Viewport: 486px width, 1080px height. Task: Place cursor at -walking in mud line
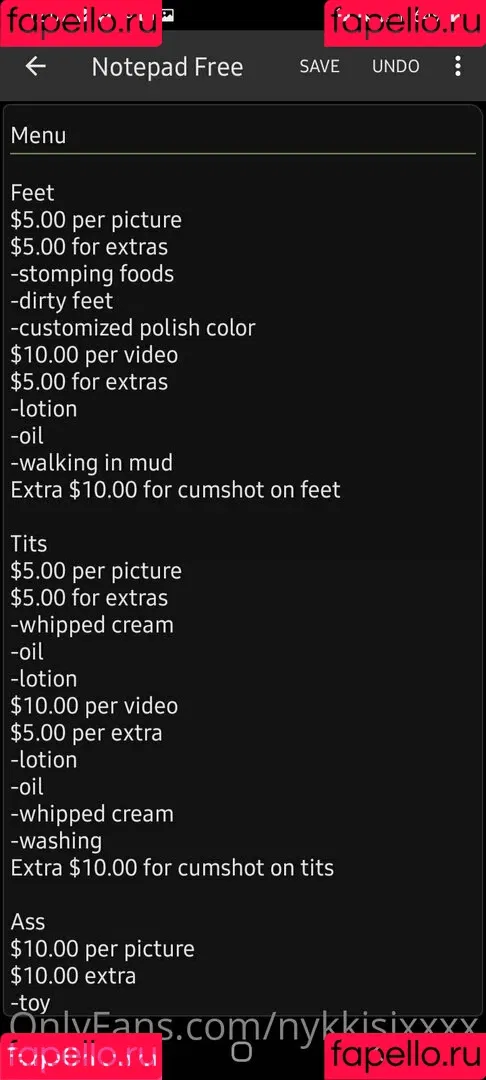pyautogui.click(x=92, y=462)
